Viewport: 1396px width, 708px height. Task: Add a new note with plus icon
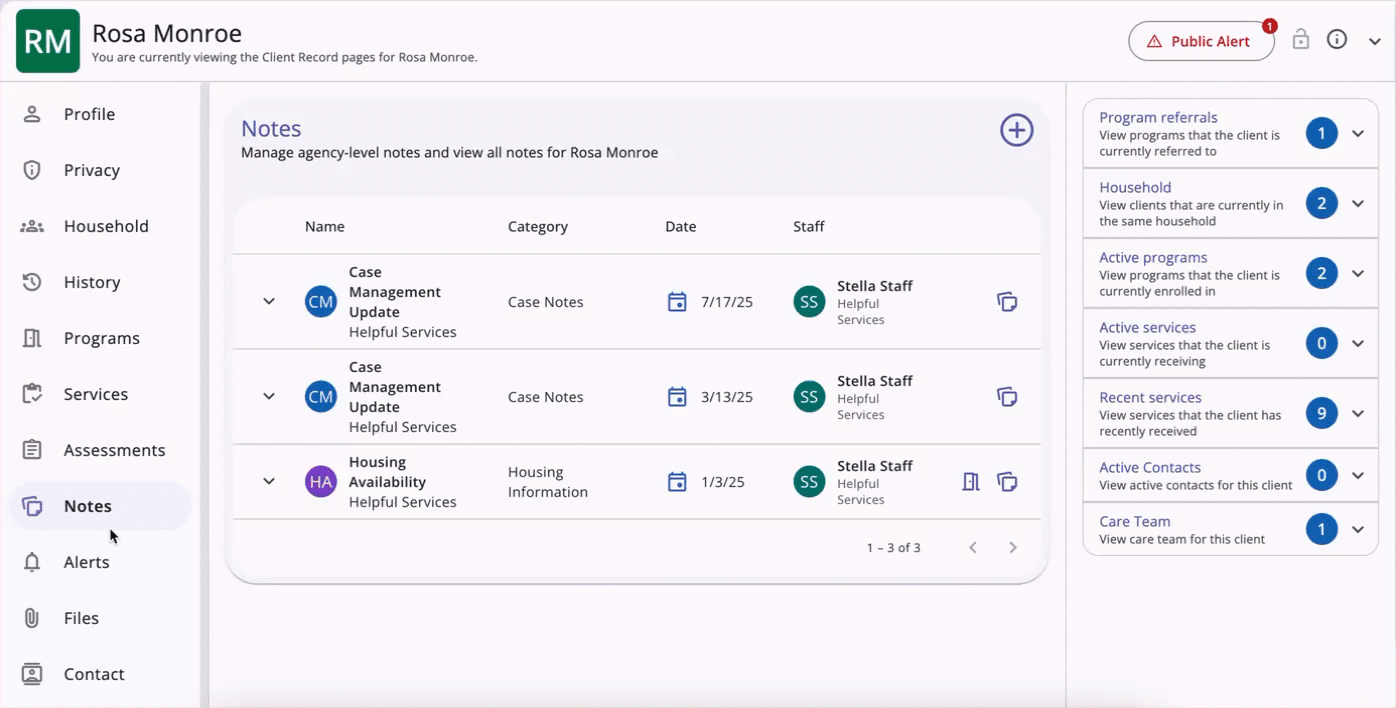pos(1017,130)
